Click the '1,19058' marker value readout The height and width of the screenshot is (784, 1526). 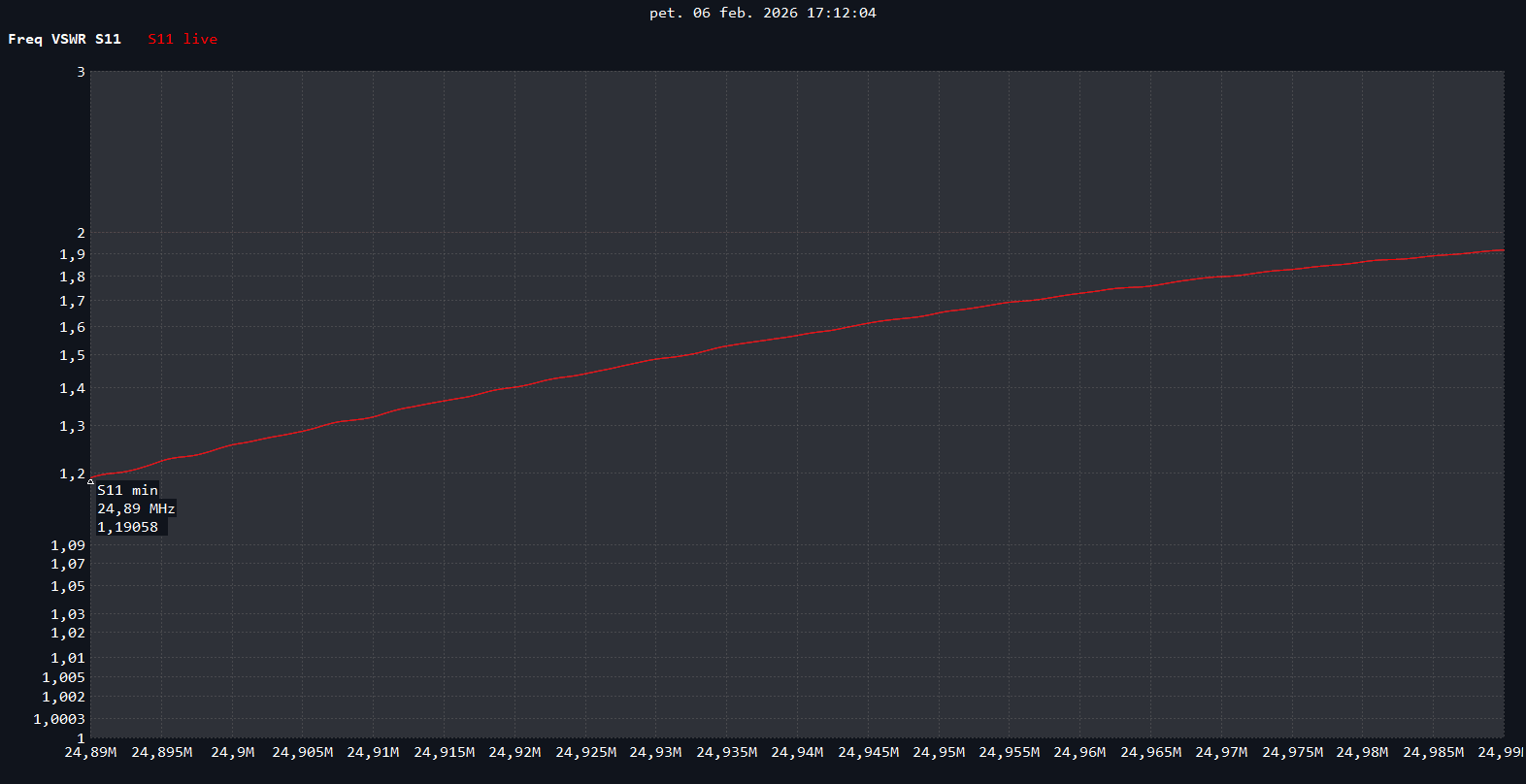point(127,527)
